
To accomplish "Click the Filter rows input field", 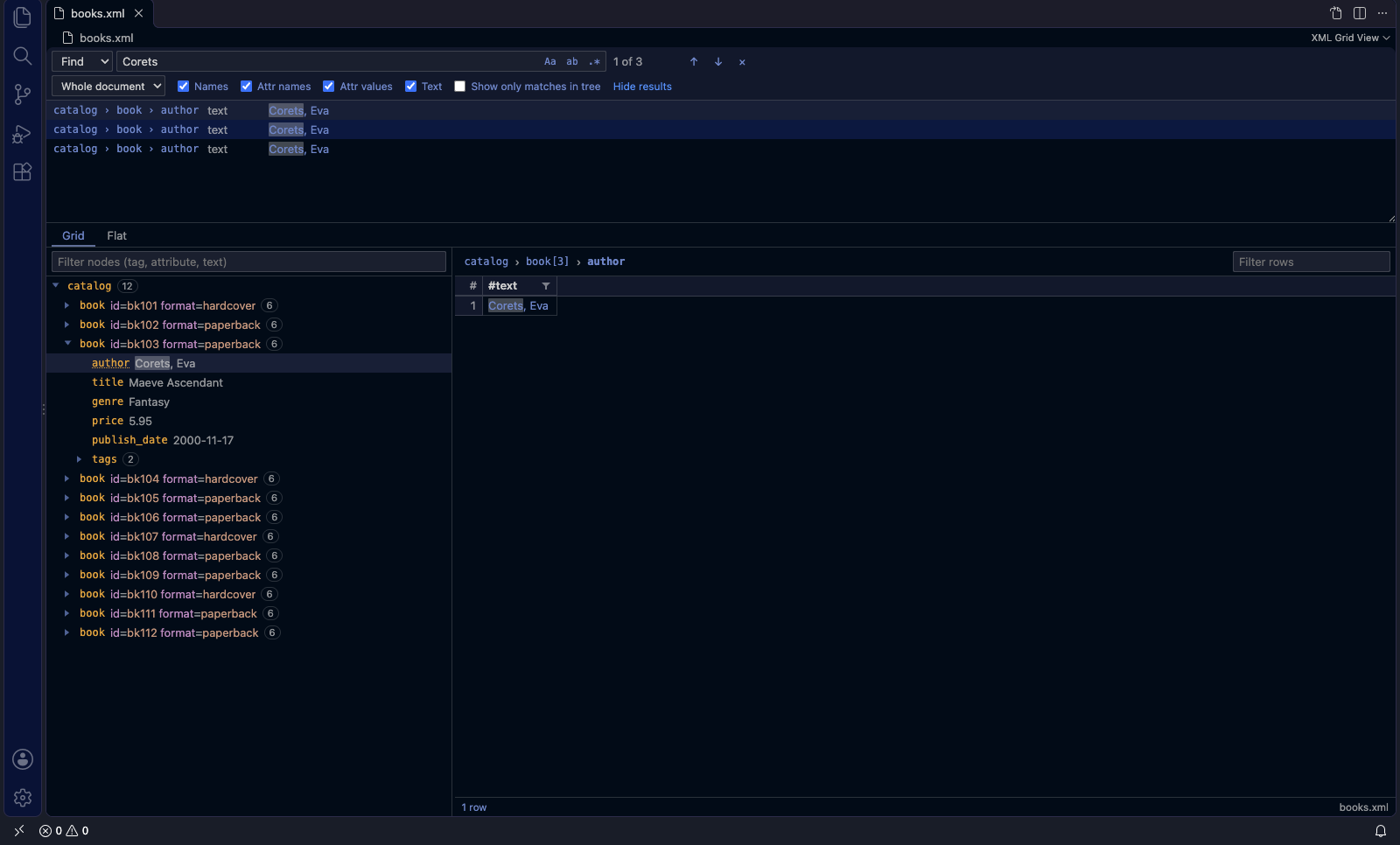I will [x=1312, y=262].
